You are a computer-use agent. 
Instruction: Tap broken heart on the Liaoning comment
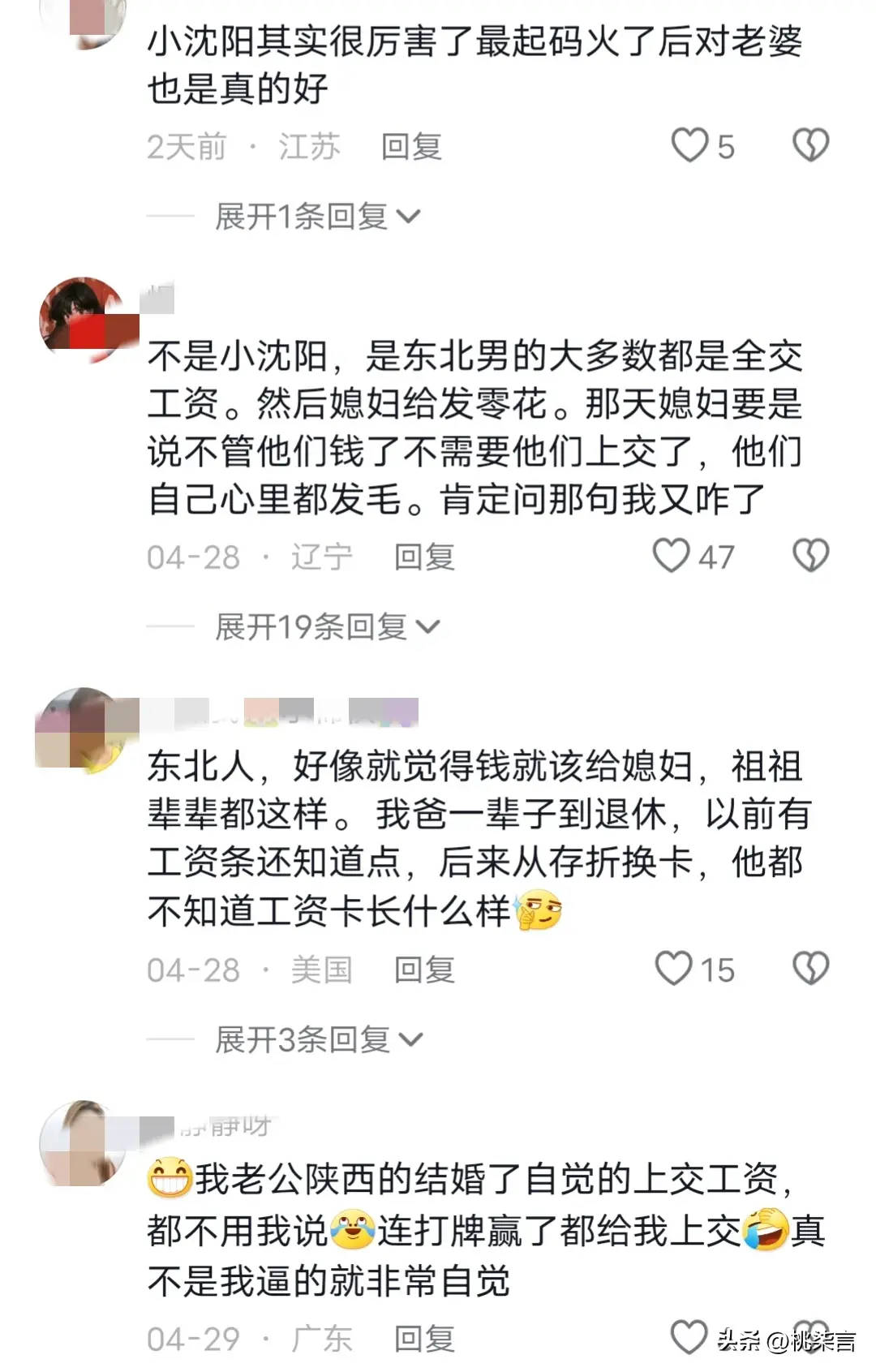click(x=810, y=557)
